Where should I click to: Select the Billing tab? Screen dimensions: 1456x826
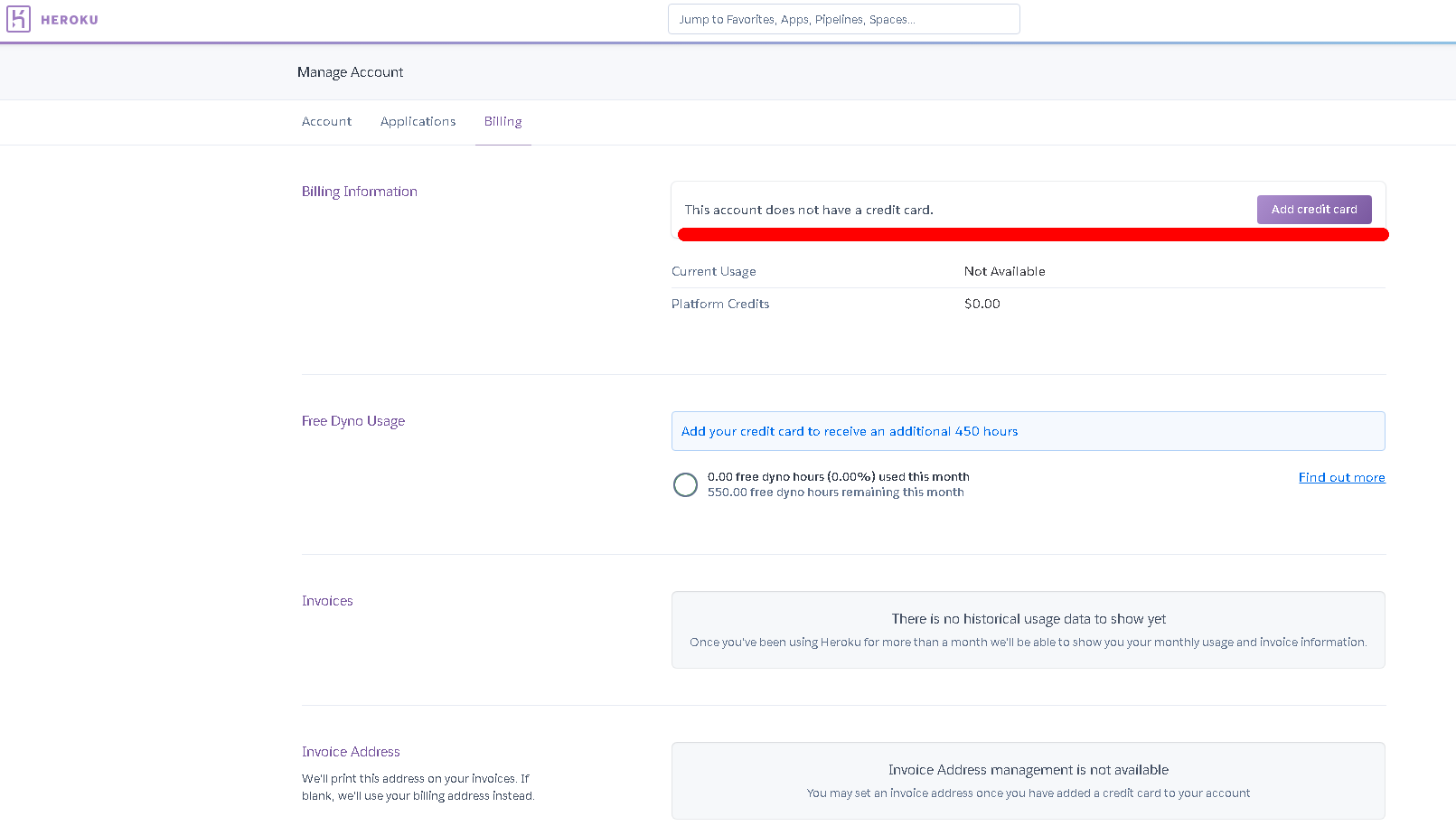tap(503, 121)
